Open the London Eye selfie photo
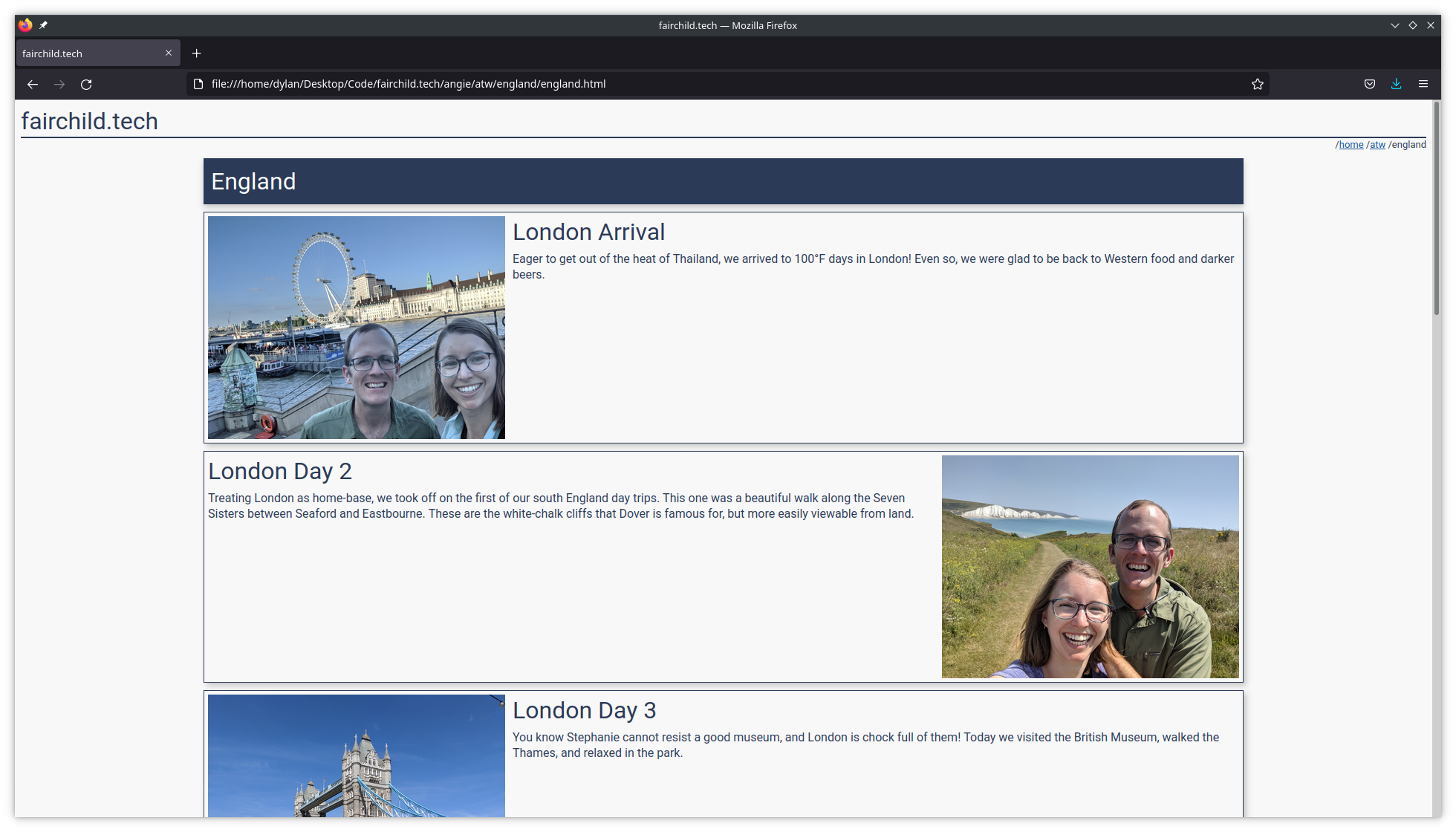 (357, 328)
